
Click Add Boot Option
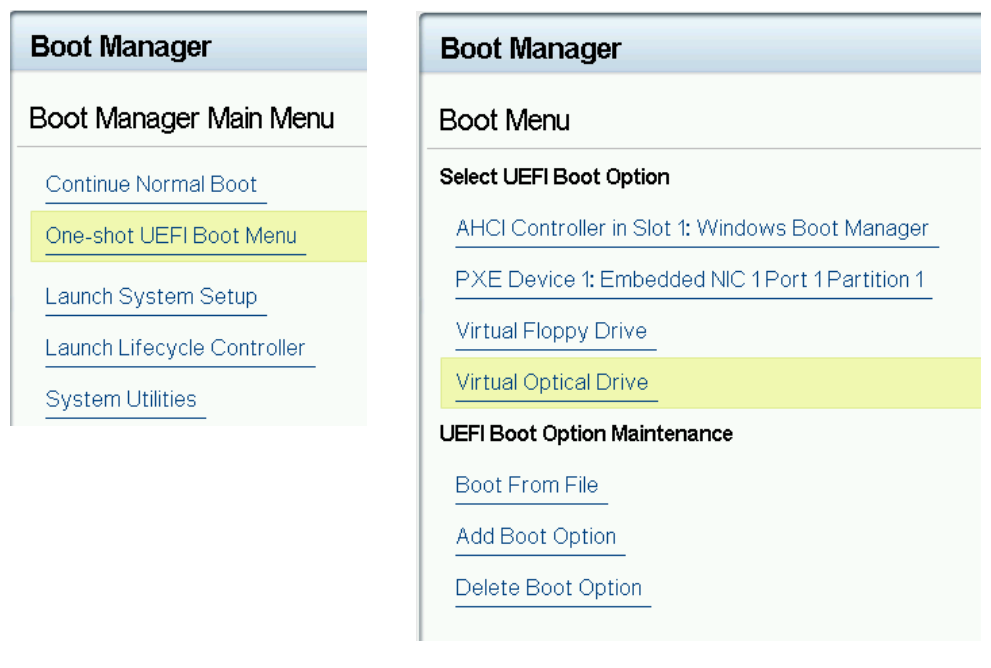pyautogui.click(x=534, y=537)
